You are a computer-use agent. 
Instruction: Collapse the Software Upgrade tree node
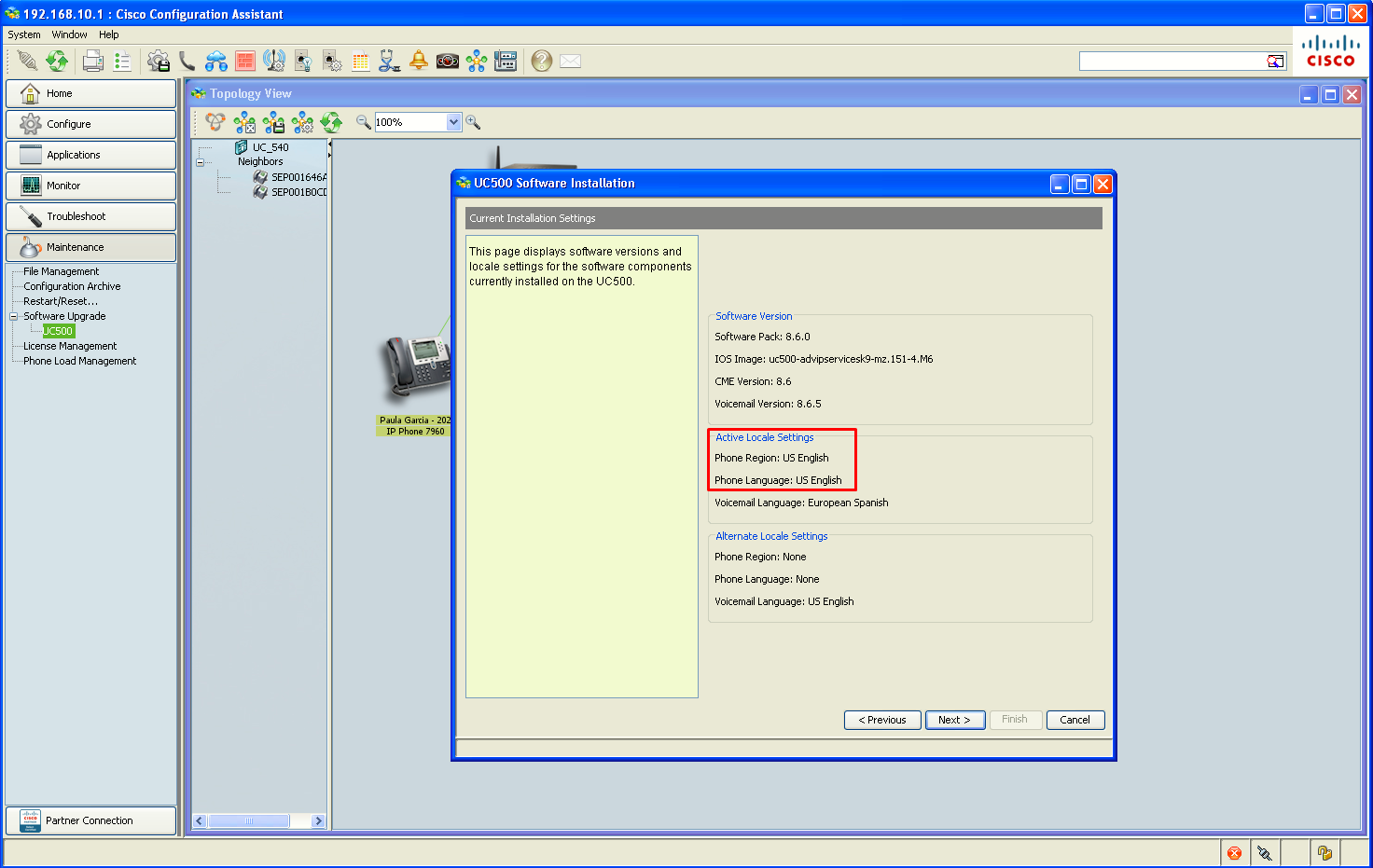(x=14, y=317)
